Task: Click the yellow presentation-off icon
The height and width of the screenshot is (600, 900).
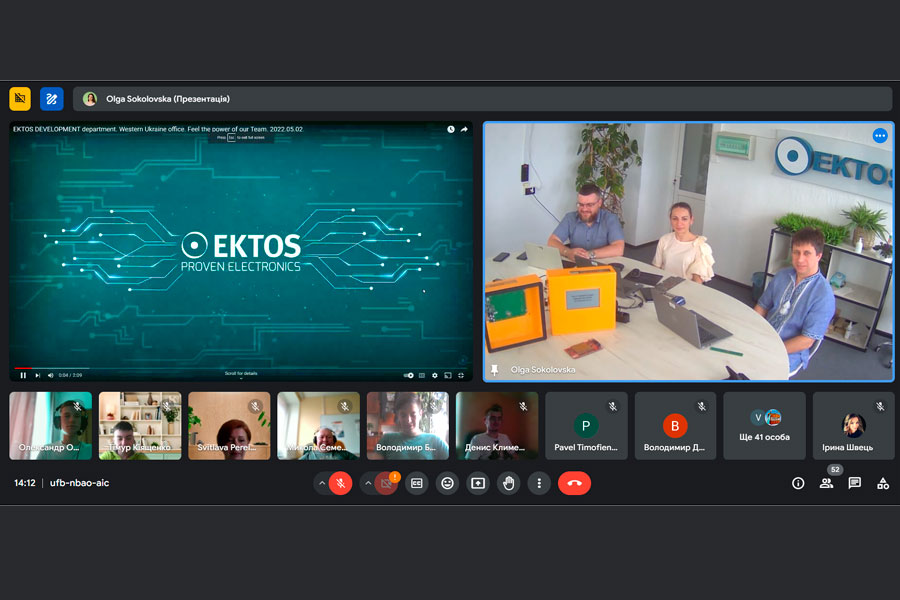Action: click(20, 99)
